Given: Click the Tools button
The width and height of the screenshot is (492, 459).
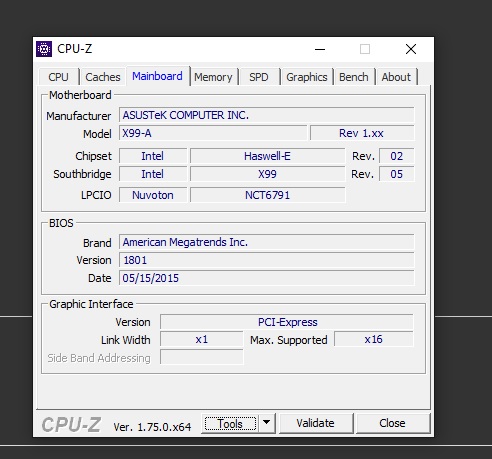Looking at the screenshot, I should point(230,424).
